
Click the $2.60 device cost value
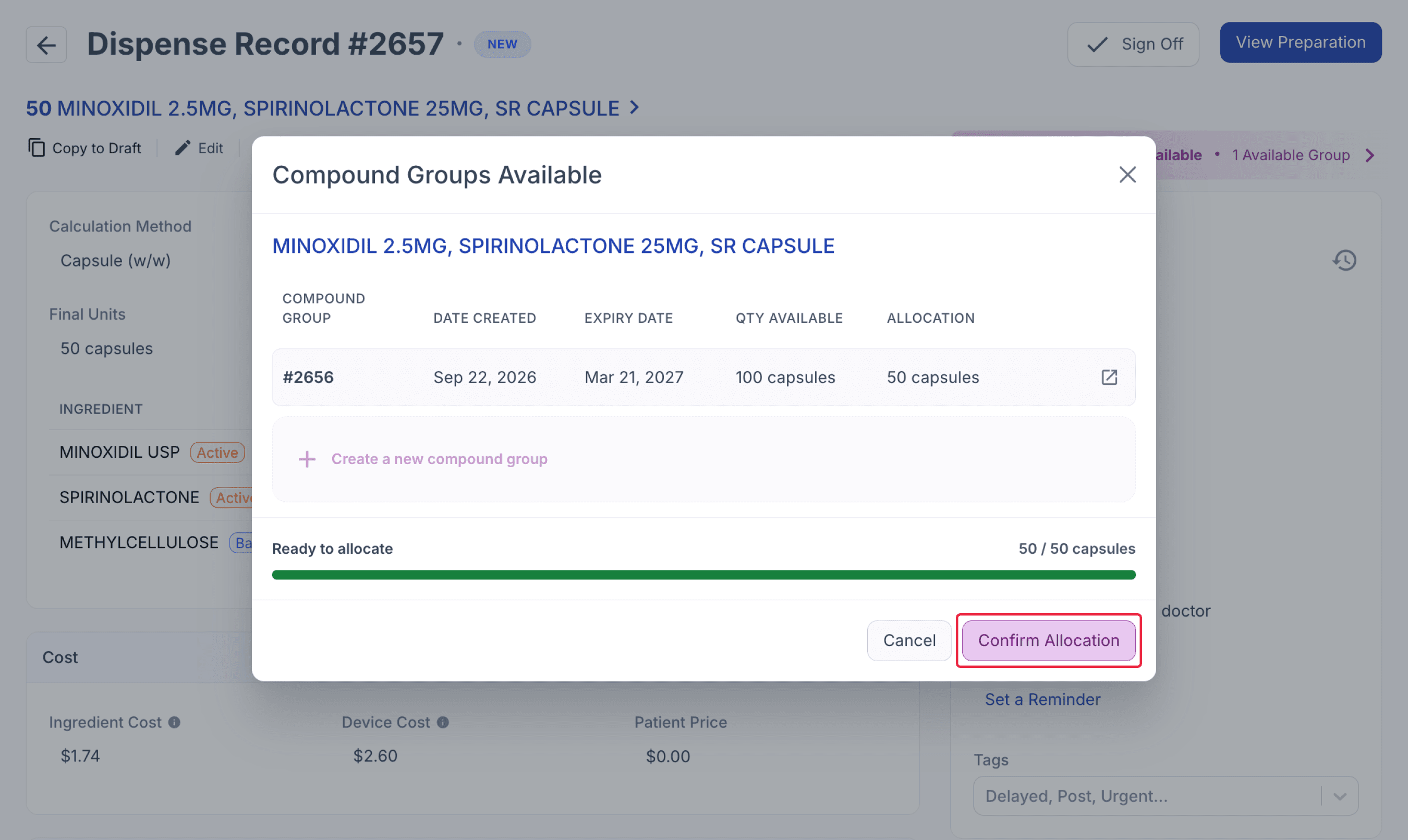tap(375, 756)
